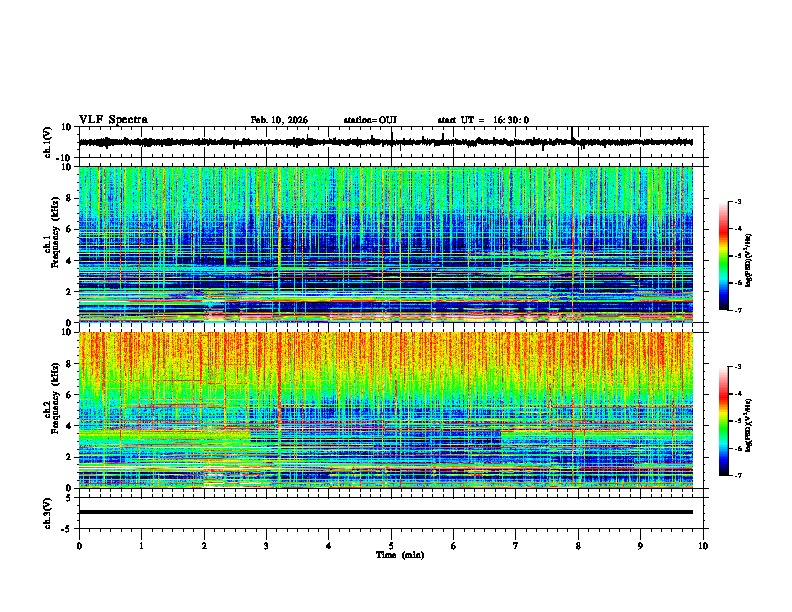Click the ch.3(V) axis label

[x=48, y=513]
